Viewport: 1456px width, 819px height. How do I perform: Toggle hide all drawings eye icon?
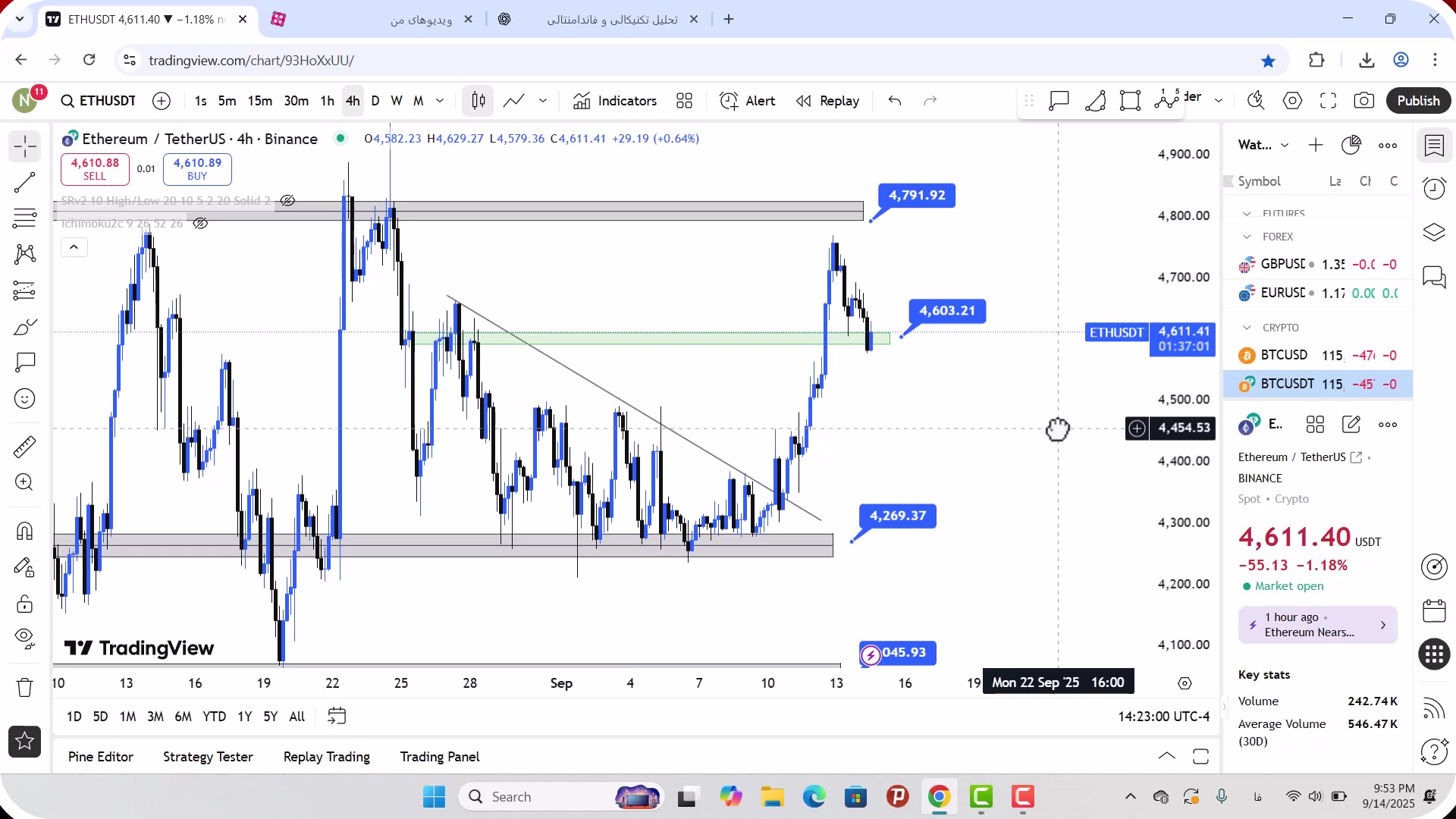point(24,639)
